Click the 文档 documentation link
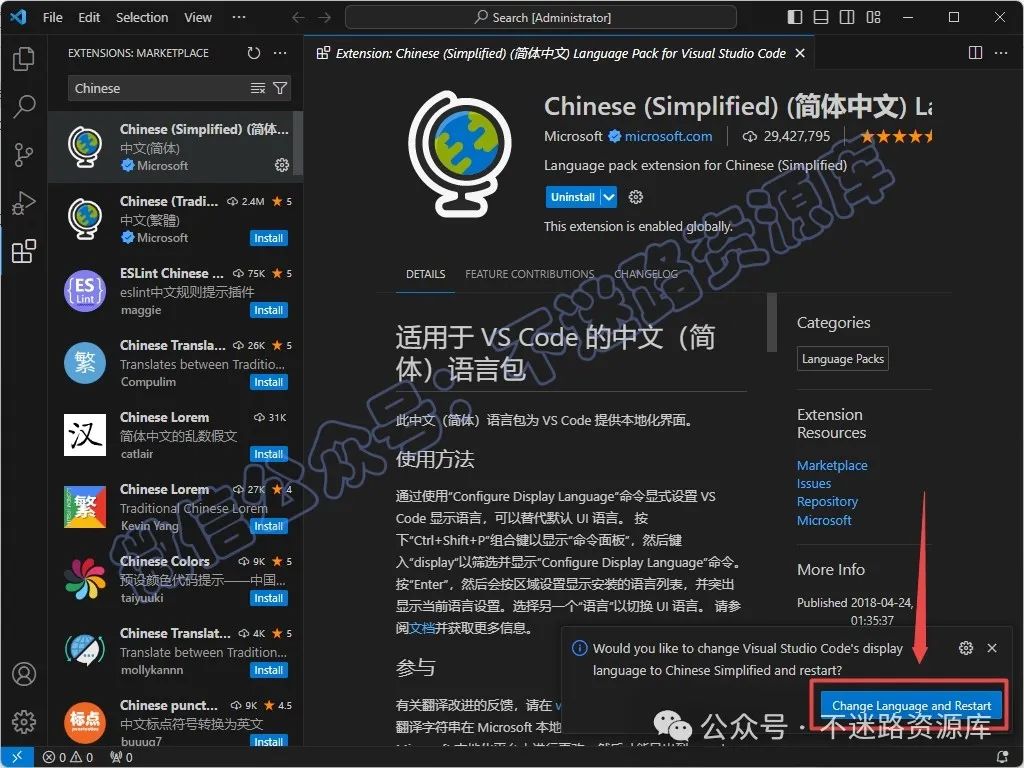This screenshot has height=768, width=1024. point(422,628)
